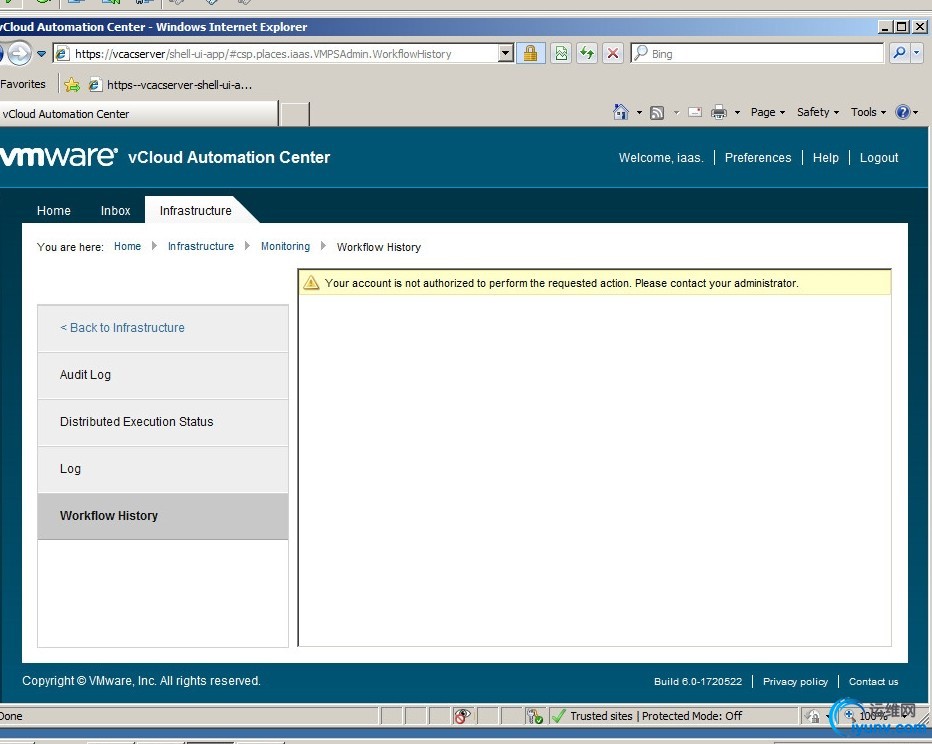The height and width of the screenshot is (744, 932).
Task: Click the yellow warning triangle icon
Action: pos(311,283)
